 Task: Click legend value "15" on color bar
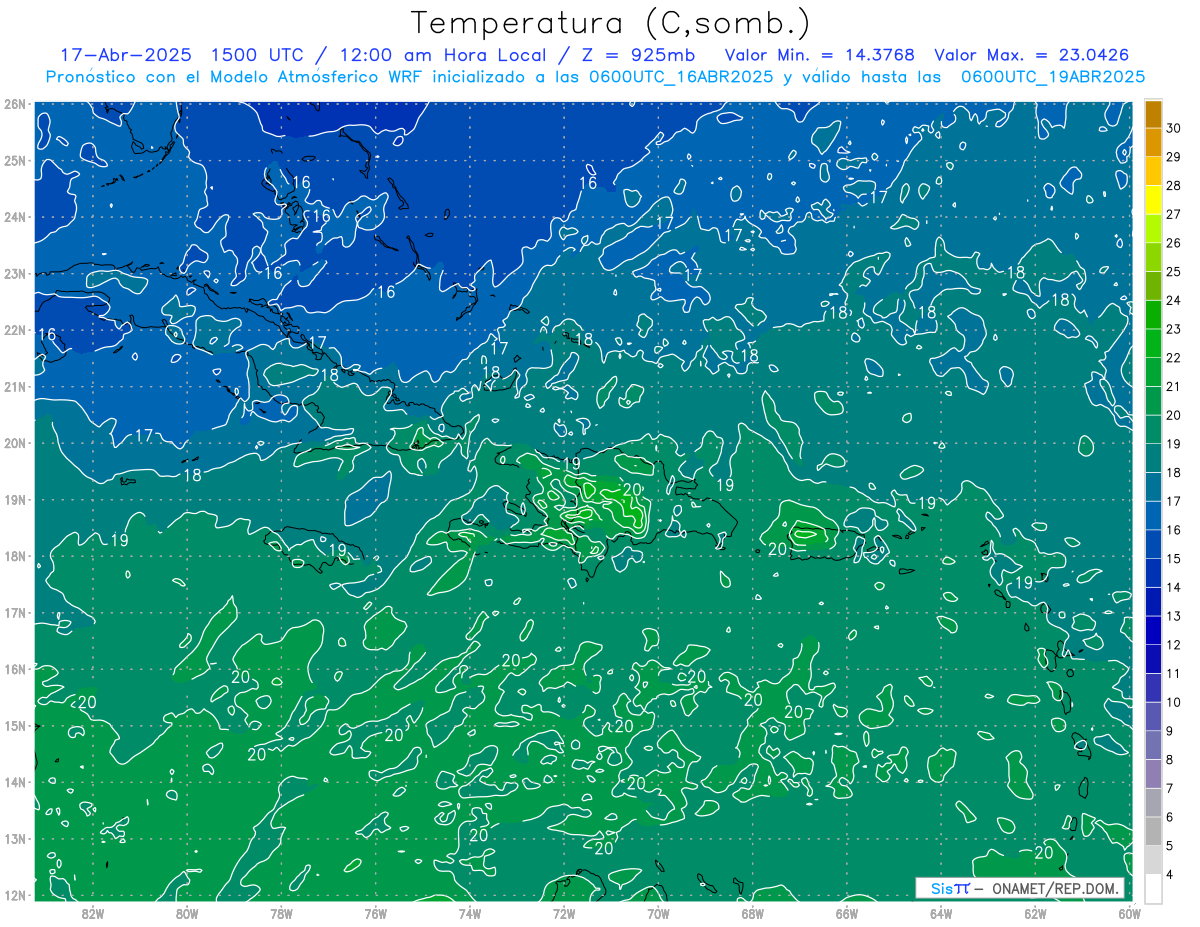1174,559
